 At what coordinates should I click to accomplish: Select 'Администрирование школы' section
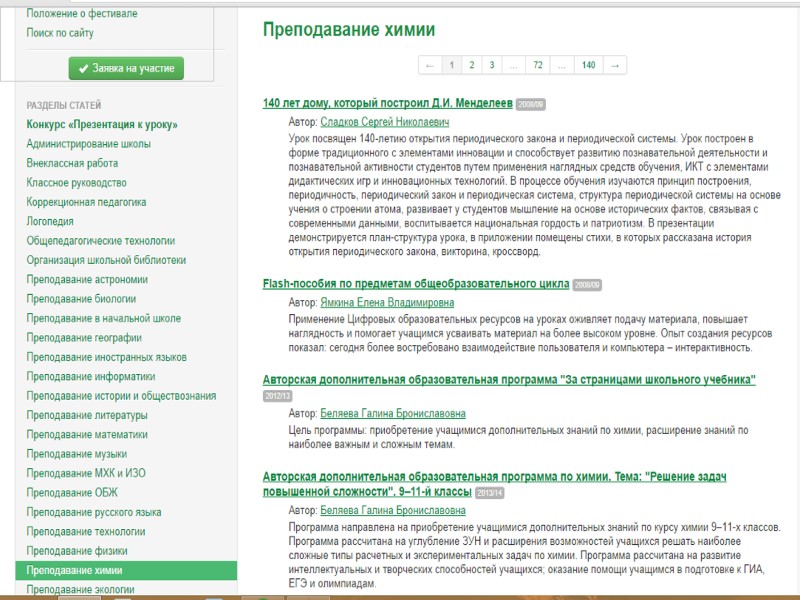[x=89, y=144]
